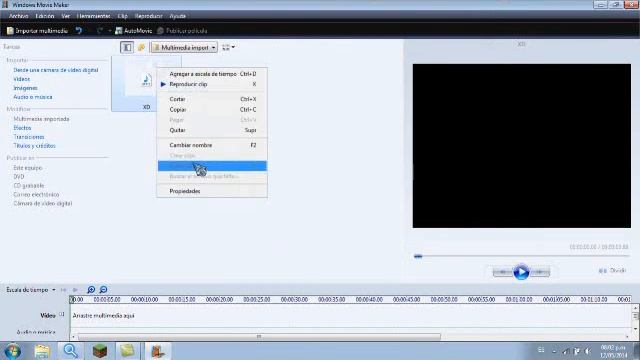640x360 pixels.
Task: Open the Escala de tiempo view dropdown
Action: click(x=31, y=290)
